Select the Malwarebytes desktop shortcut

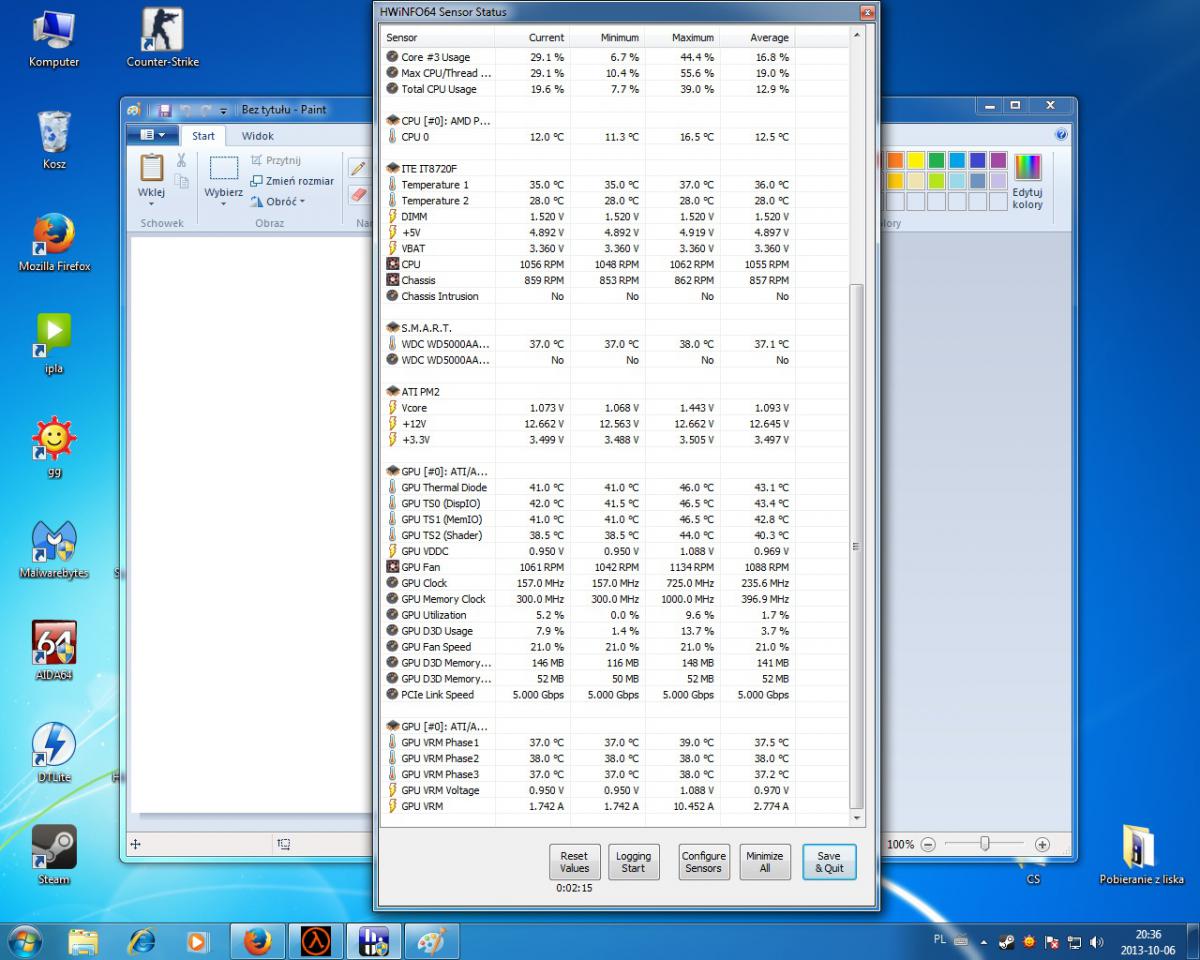[54, 549]
